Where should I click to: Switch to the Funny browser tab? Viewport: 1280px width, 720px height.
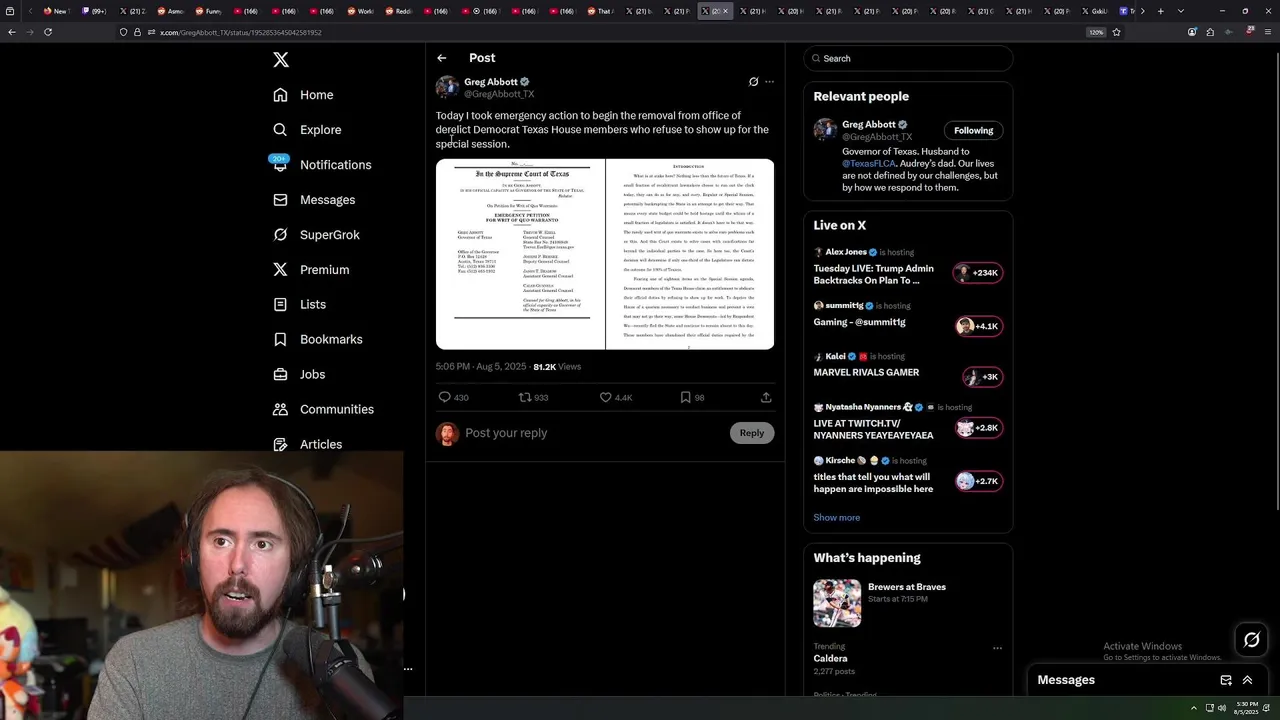click(x=209, y=11)
